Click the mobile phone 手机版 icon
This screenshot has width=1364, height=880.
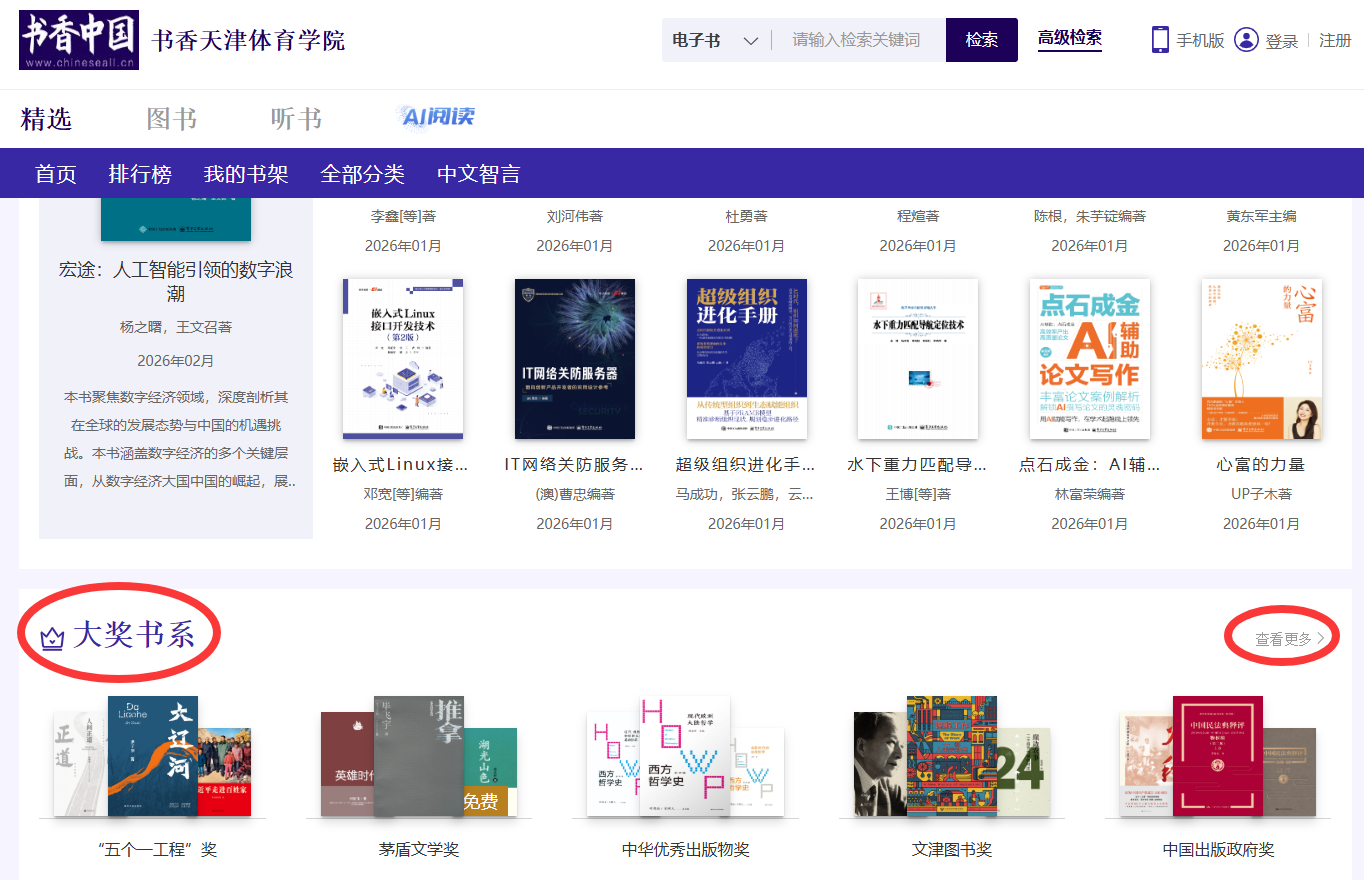point(1160,40)
